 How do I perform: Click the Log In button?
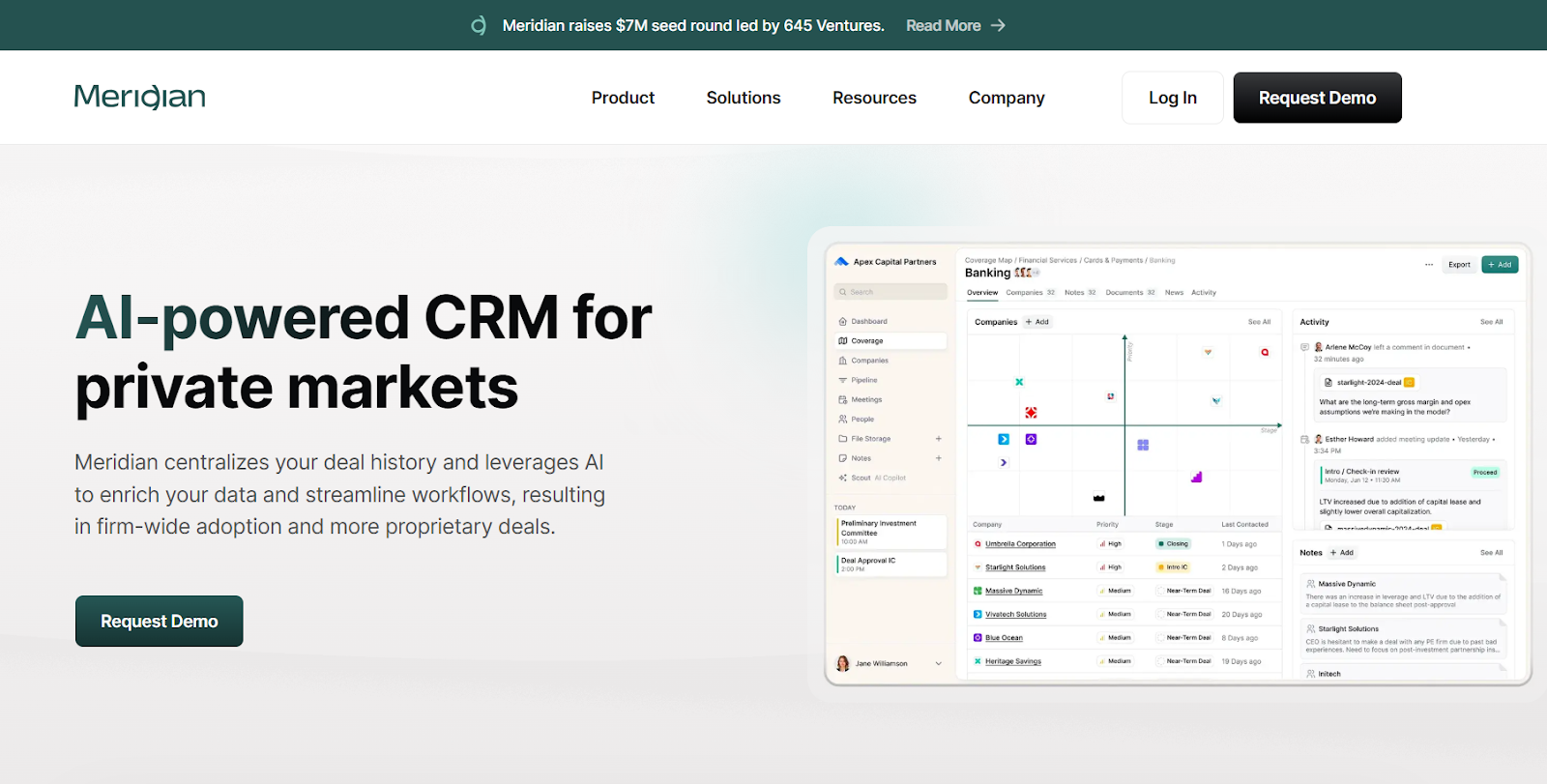(x=1173, y=98)
